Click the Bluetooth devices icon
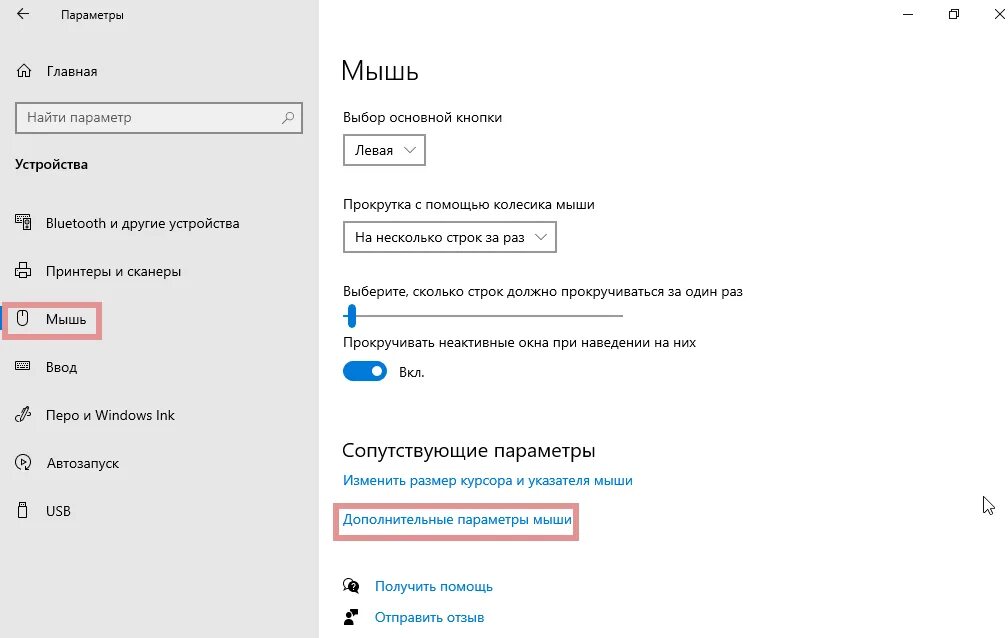Screen dimensions: 1008x638 click(24, 223)
